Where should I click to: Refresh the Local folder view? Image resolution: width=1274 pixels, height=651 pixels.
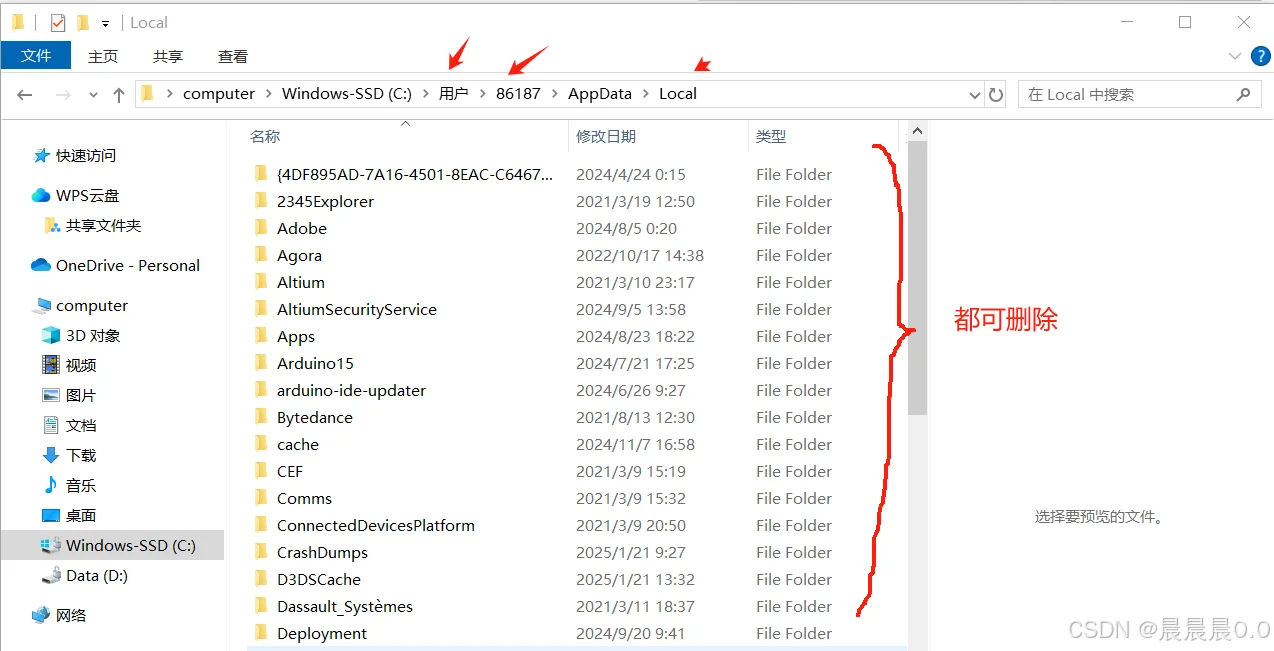coord(996,94)
